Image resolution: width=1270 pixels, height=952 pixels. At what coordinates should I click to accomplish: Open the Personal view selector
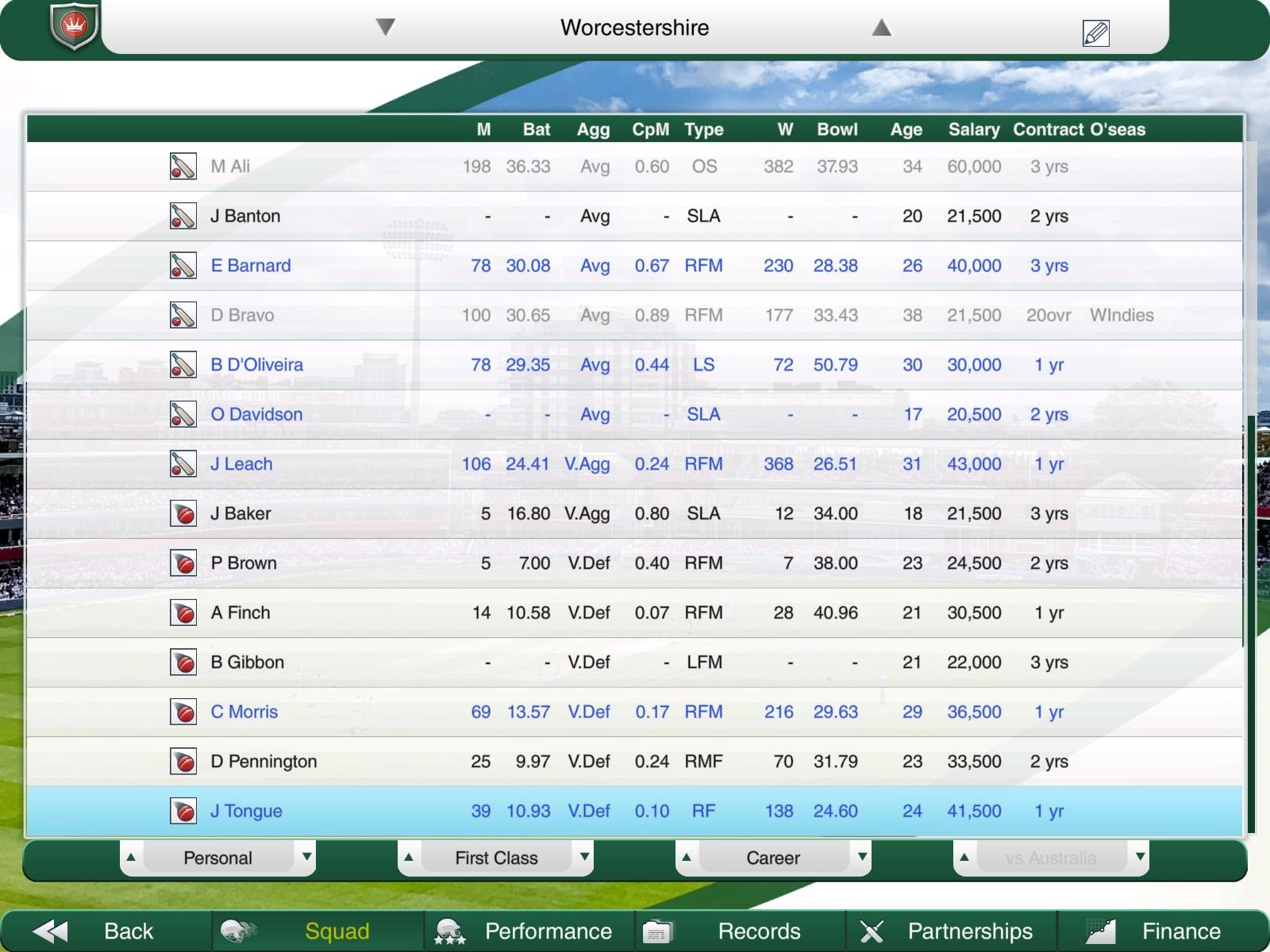pyautogui.click(x=218, y=858)
